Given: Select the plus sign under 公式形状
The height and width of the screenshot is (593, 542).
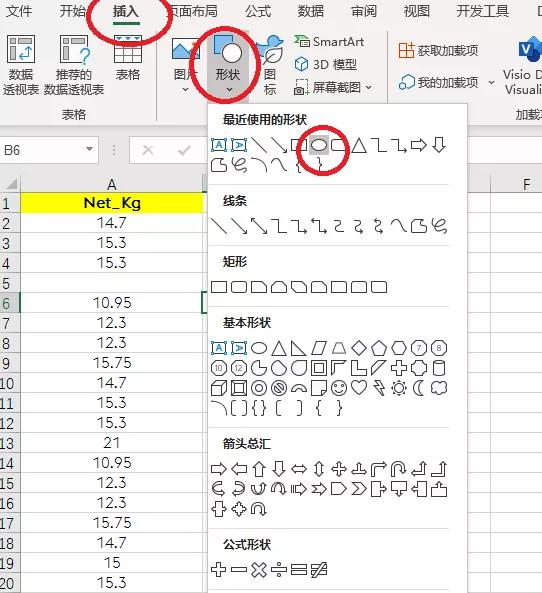Looking at the screenshot, I should coord(219,570).
